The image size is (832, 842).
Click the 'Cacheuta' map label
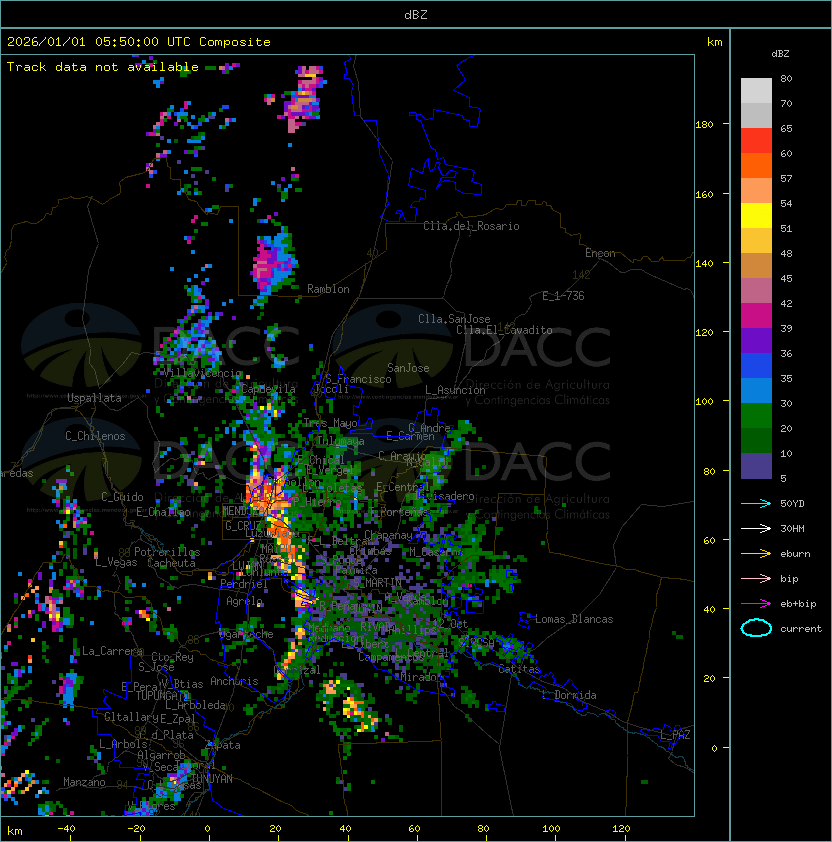point(171,563)
